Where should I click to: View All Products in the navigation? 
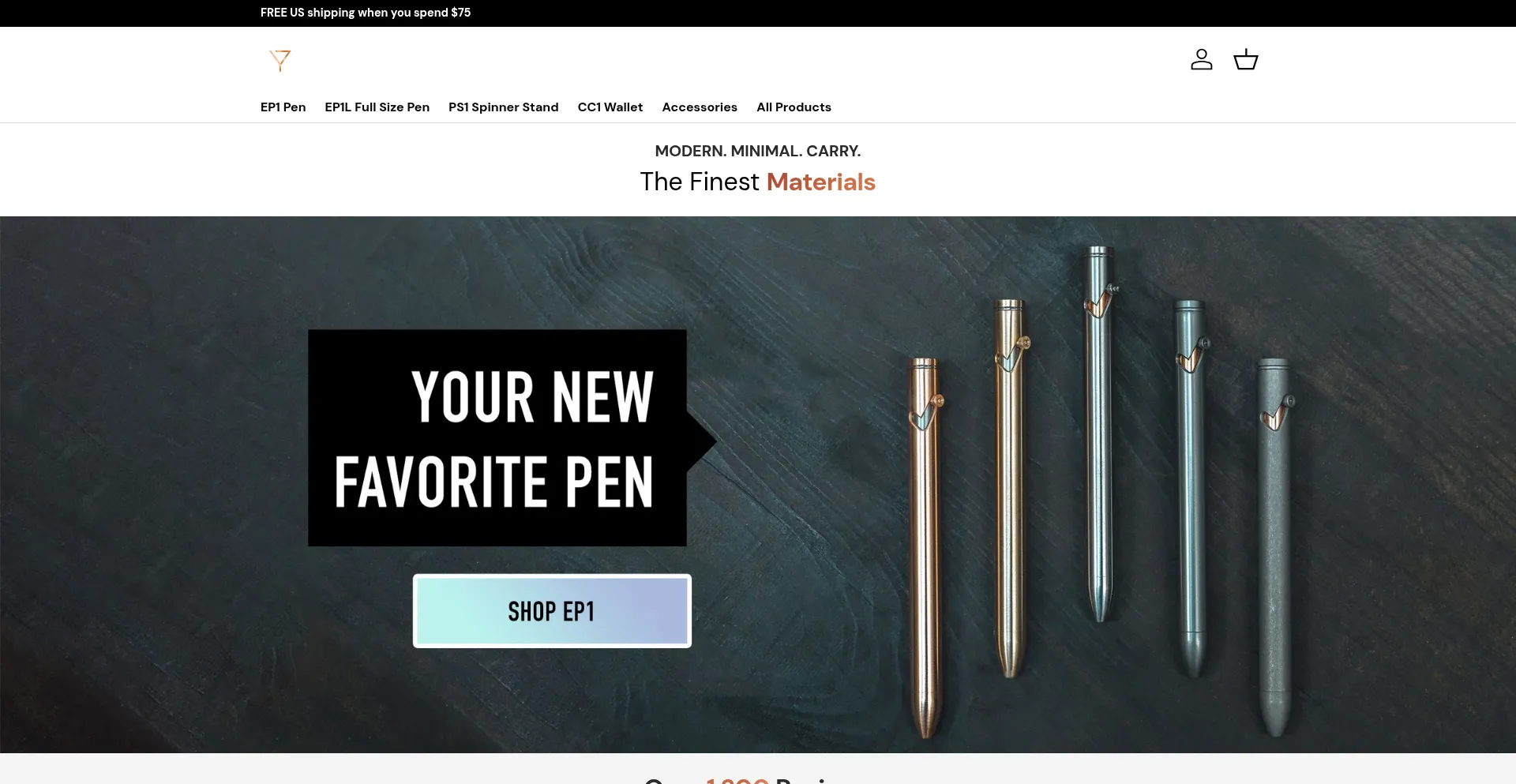point(794,107)
